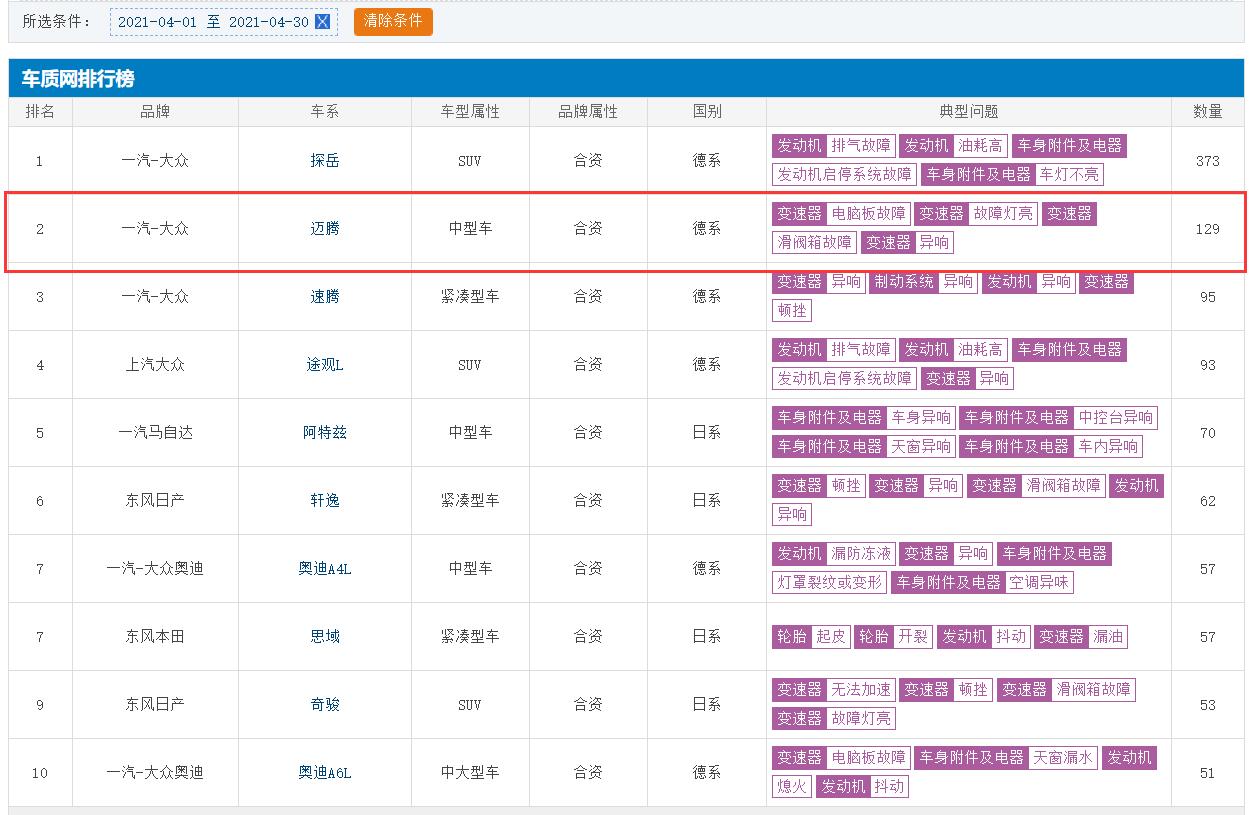Click the 清除条件 button
1252x815 pixels.
(393, 21)
